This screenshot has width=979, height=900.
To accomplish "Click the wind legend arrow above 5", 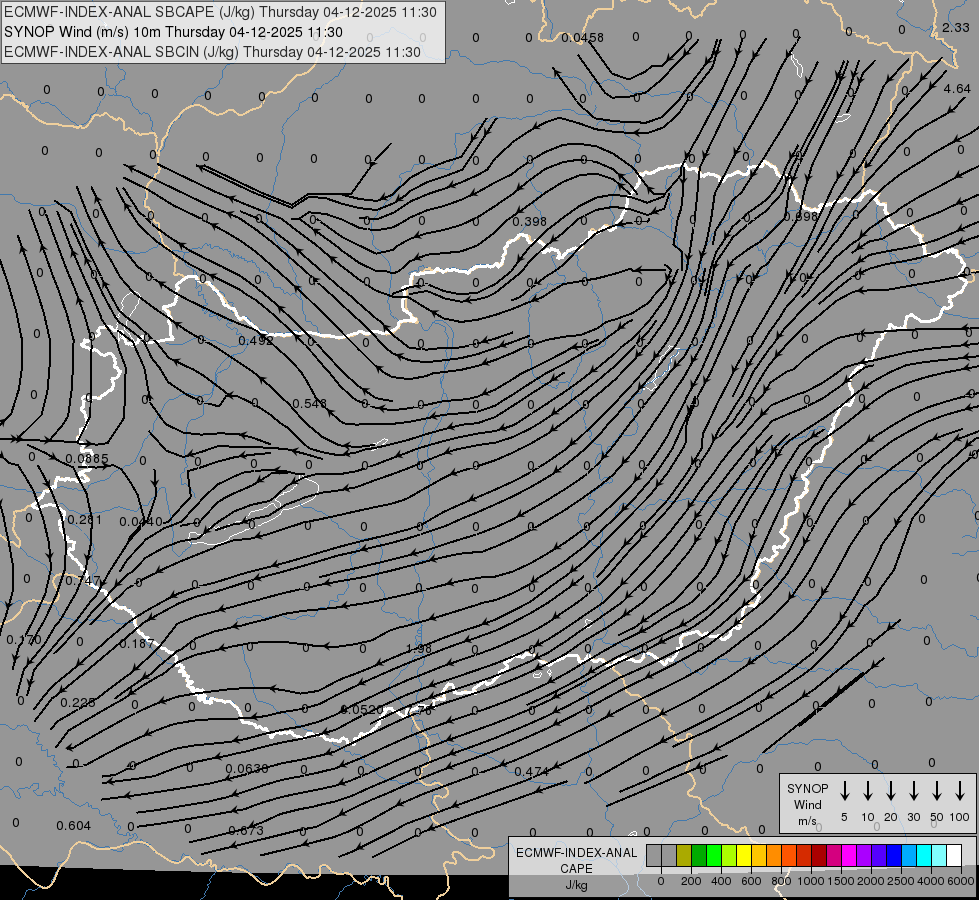I will (844, 791).
